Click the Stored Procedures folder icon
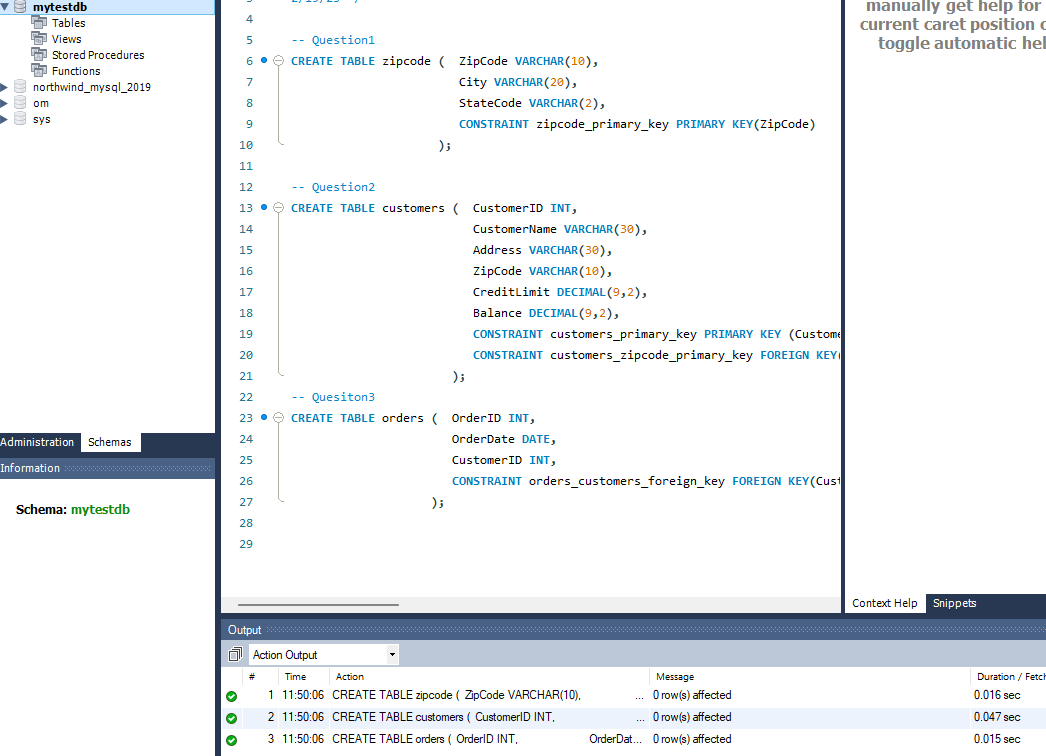Viewport: 1046px width, 756px height. (39, 55)
